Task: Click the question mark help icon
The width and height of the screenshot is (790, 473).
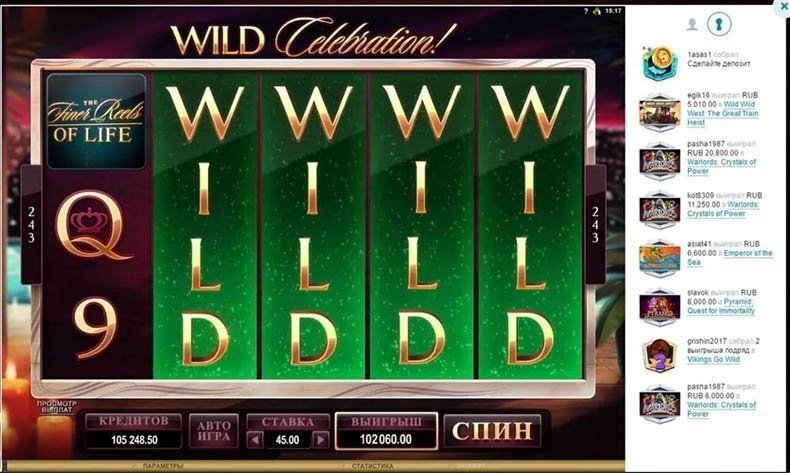Action: pos(585,11)
